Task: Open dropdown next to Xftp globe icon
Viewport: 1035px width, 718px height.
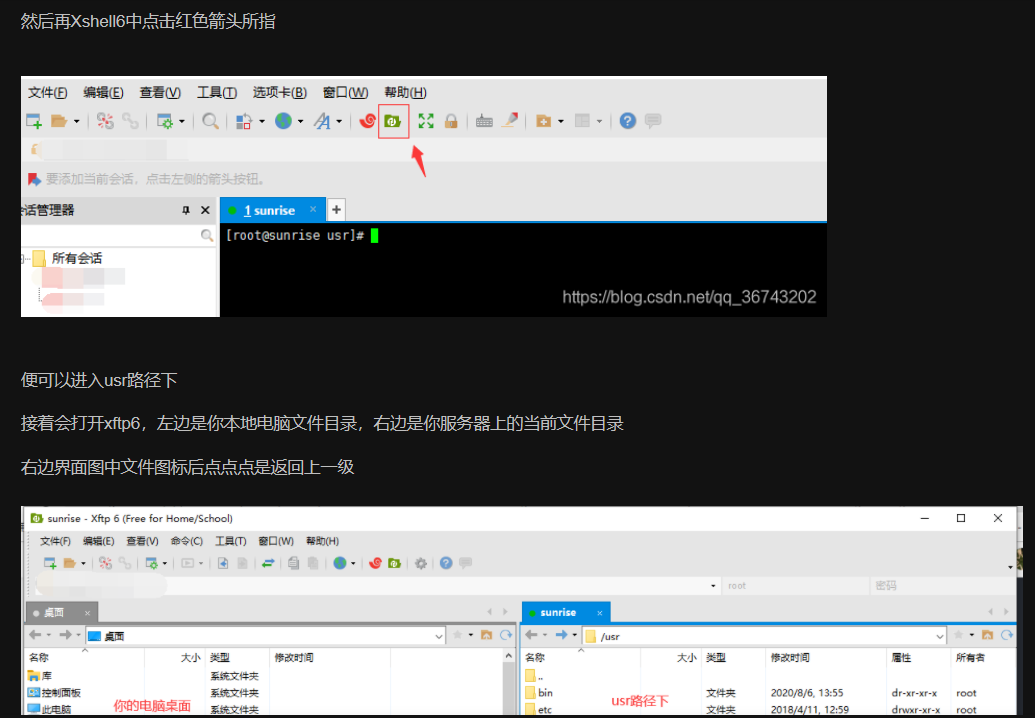Action: click(353, 564)
